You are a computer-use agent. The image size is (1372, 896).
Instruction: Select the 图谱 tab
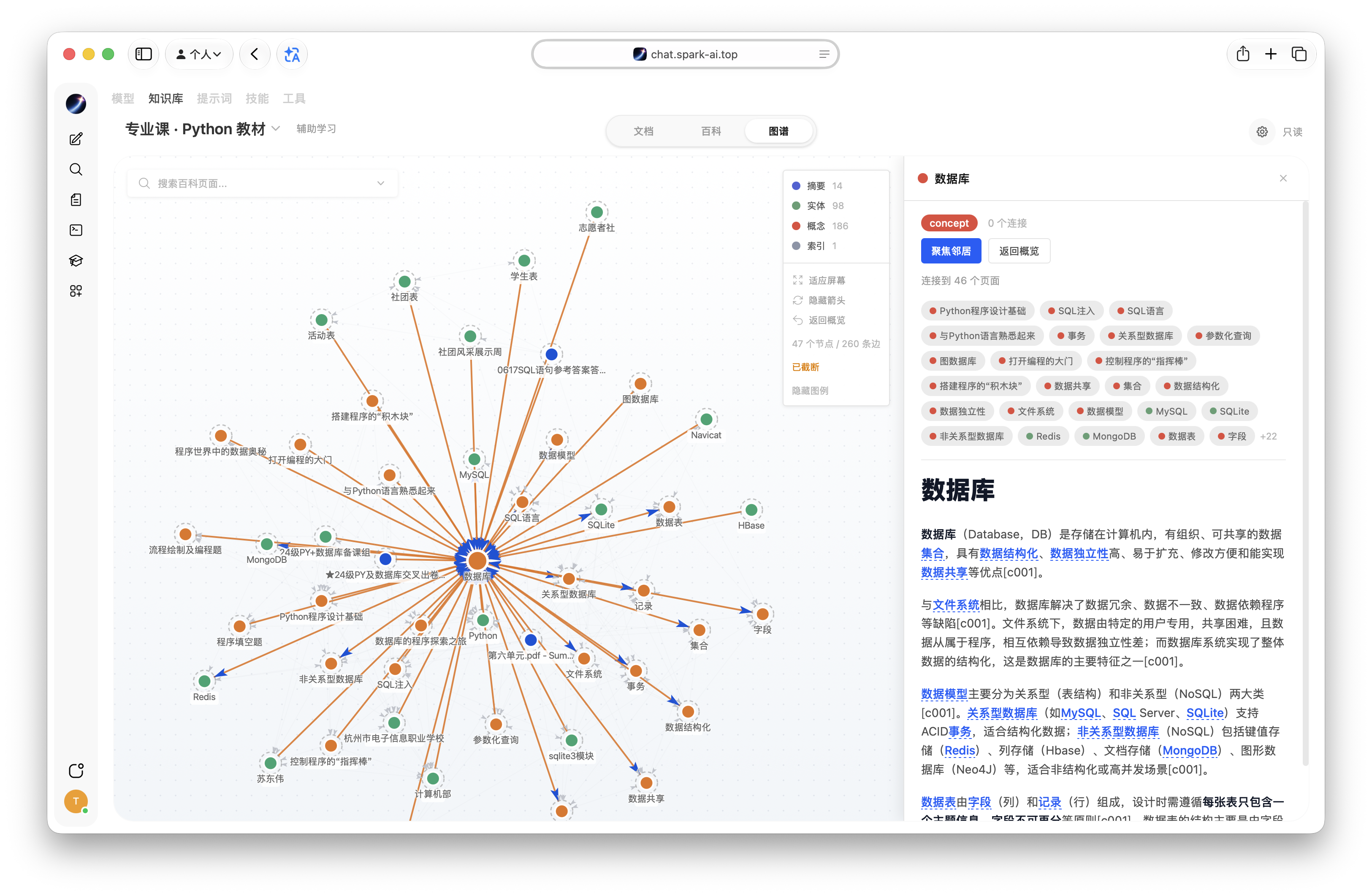coord(778,131)
